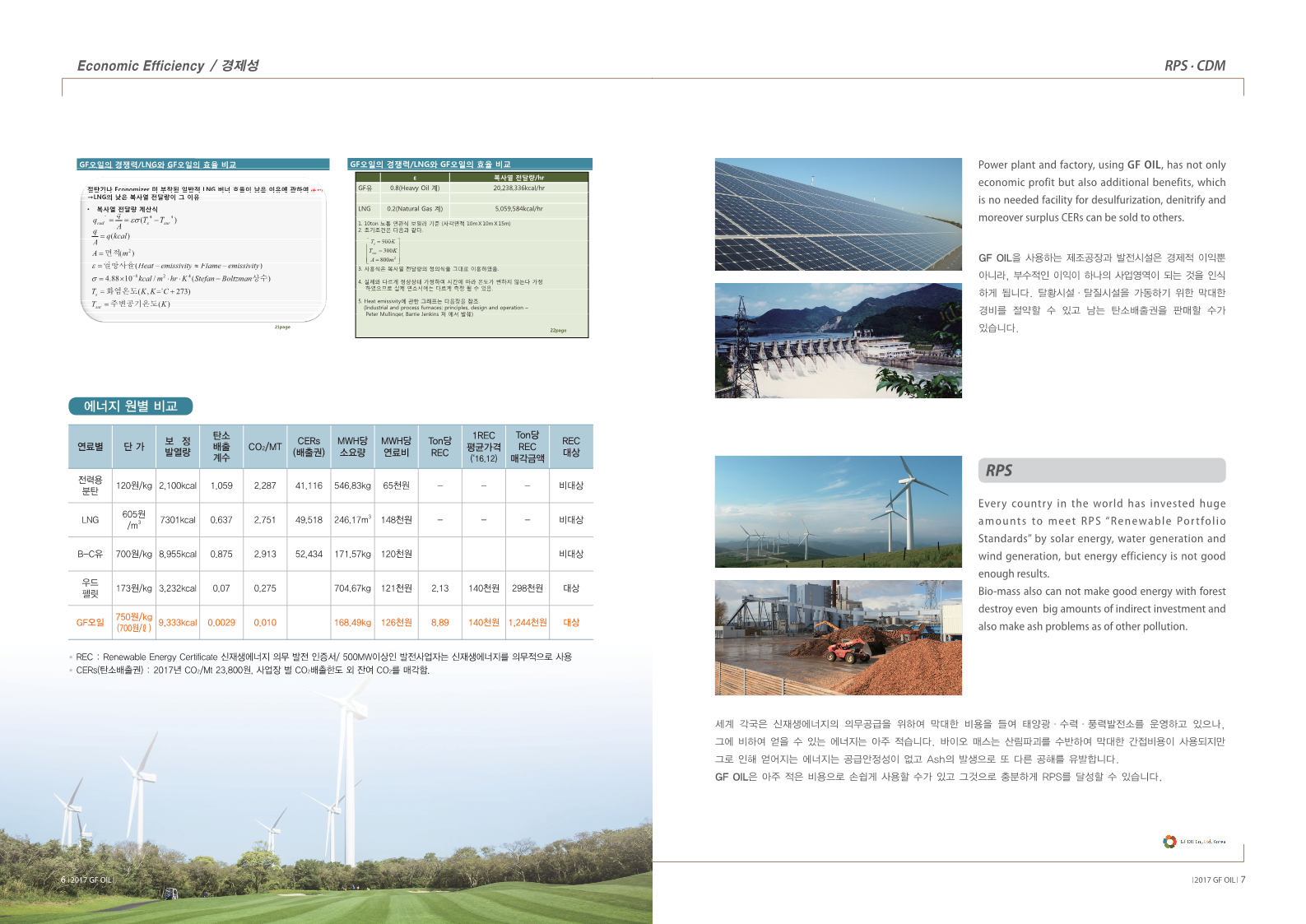1306x924 pixels.
Task: Click the '탄소 배출 계수' column header
Action: pyautogui.click(x=221, y=447)
